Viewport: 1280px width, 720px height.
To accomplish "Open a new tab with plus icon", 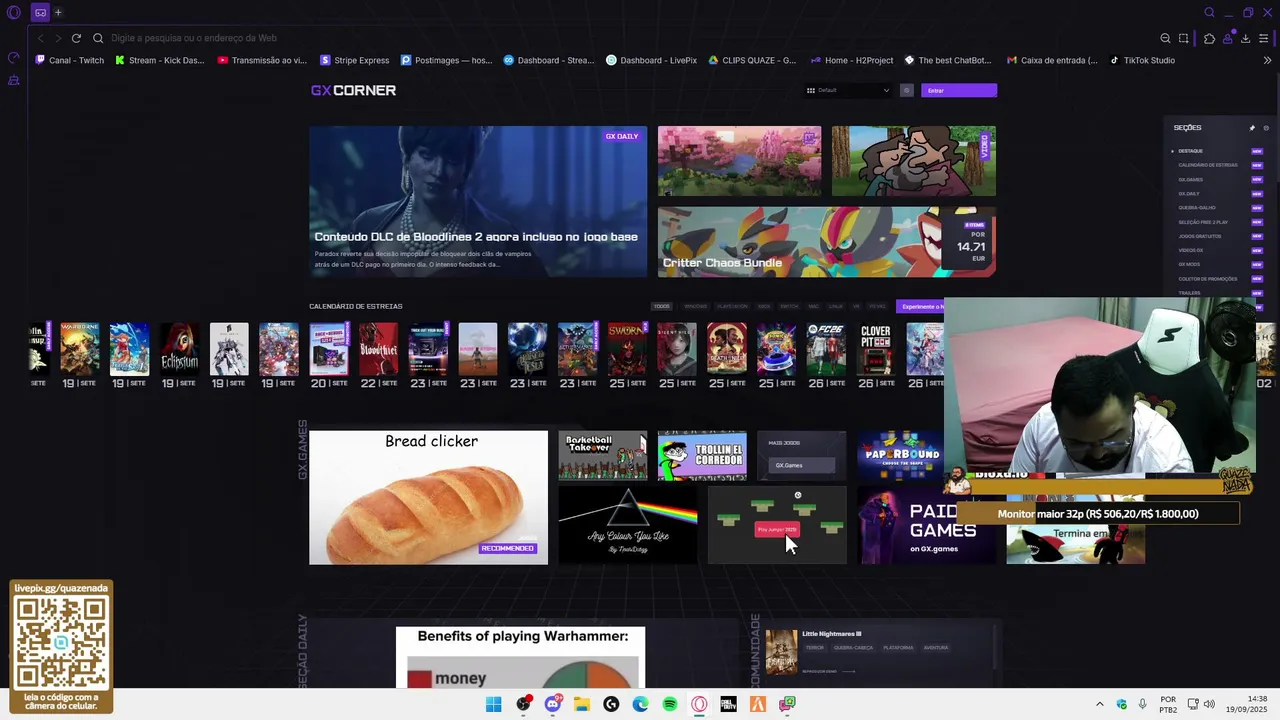I will pyautogui.click(x=58, y=12).
